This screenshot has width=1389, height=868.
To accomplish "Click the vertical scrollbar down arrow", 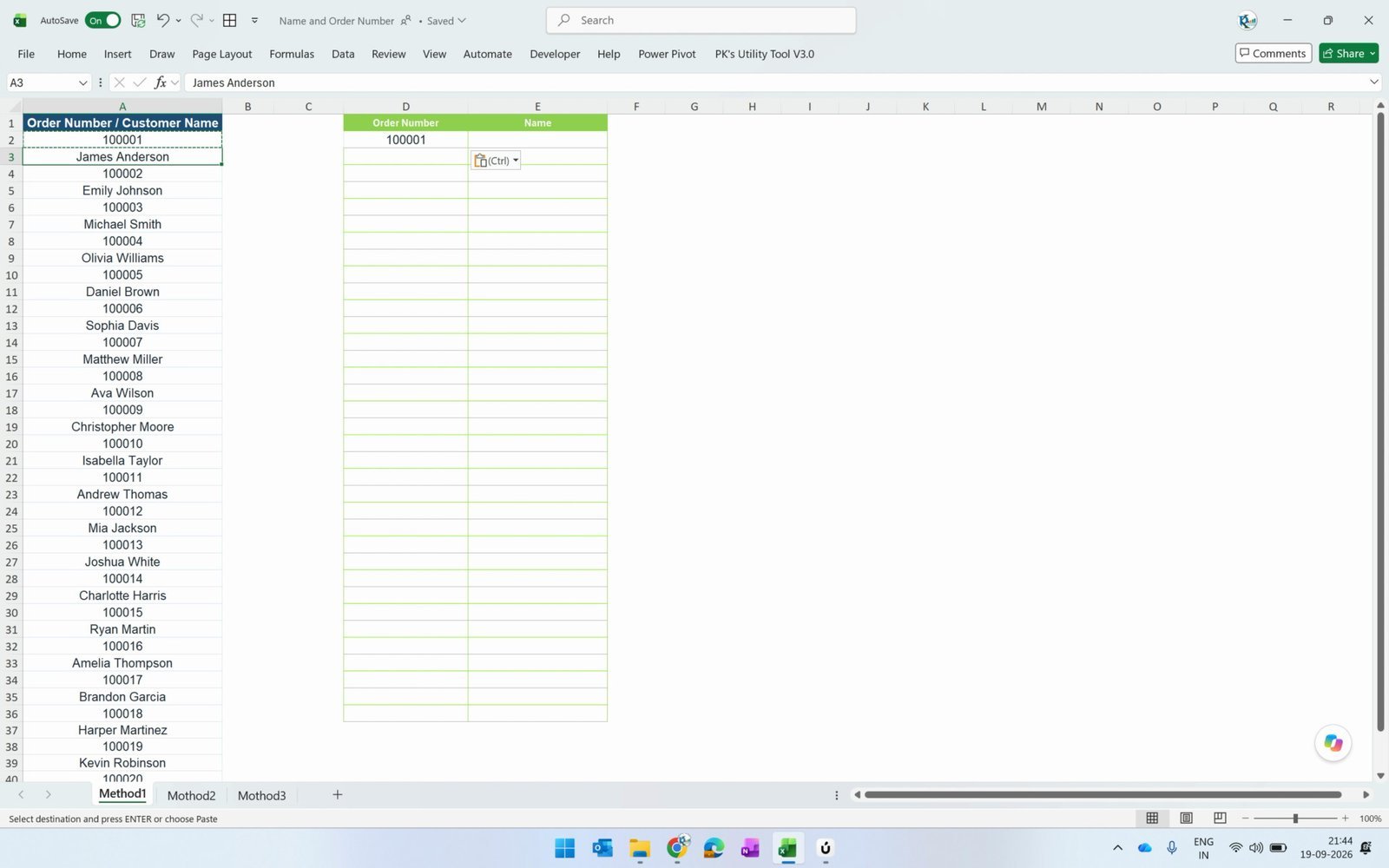I will pos(1380,776).
